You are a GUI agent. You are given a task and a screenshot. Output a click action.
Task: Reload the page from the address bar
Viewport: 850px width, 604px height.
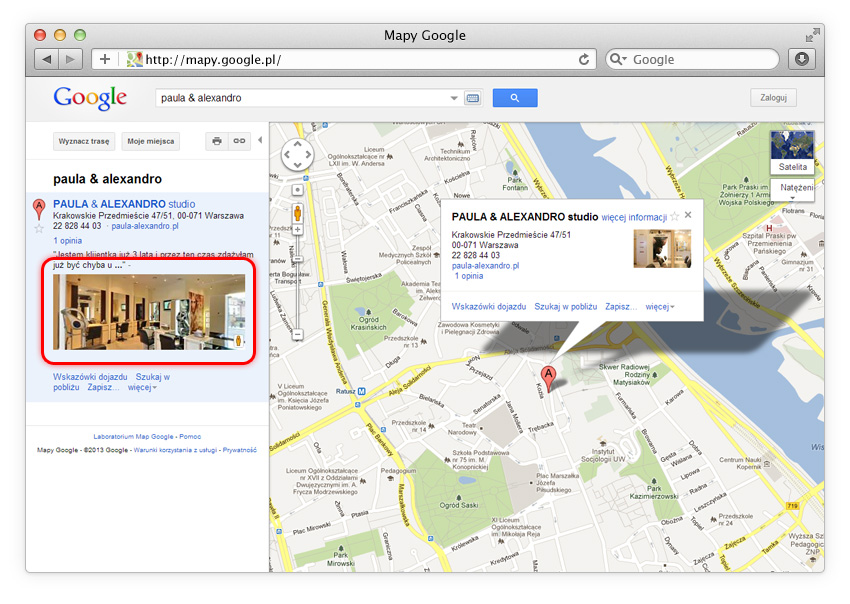pyautogui.click(x=584, y=59)
